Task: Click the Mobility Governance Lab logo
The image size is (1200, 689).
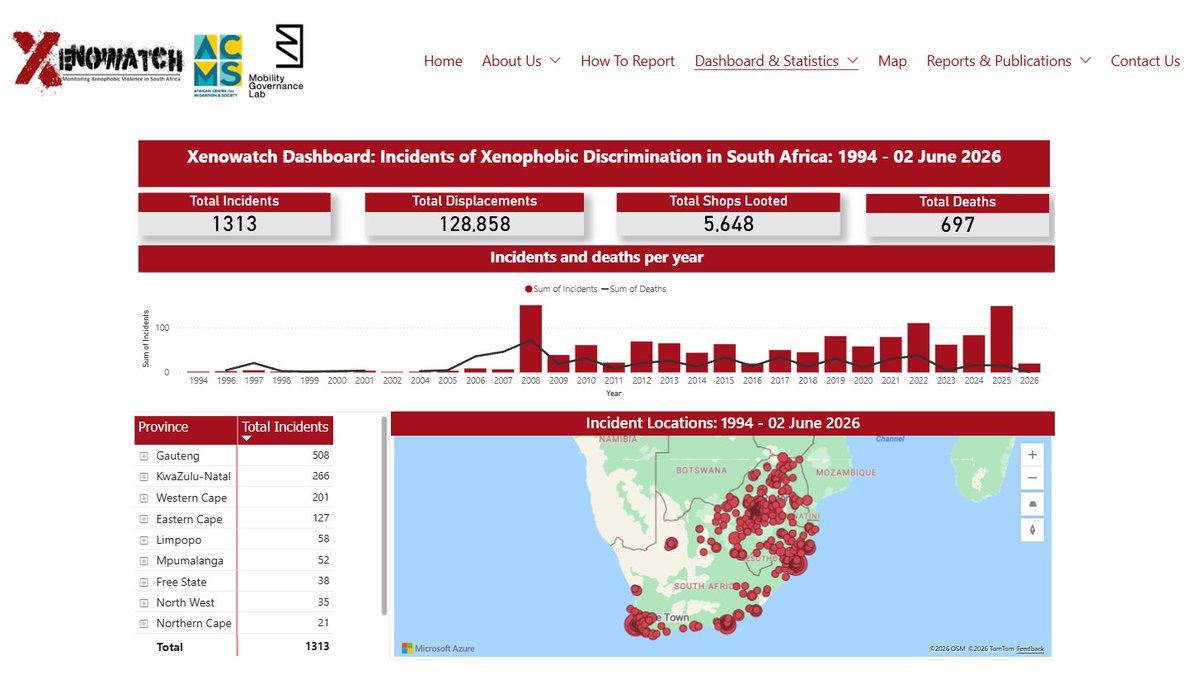Action: [x=276, y=61]
